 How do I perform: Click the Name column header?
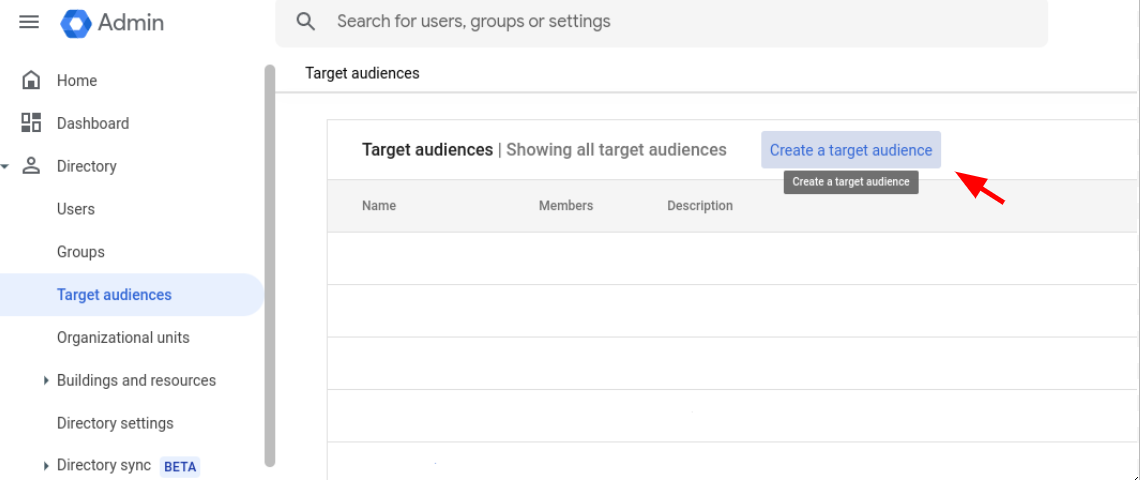(x=379, y=206)
